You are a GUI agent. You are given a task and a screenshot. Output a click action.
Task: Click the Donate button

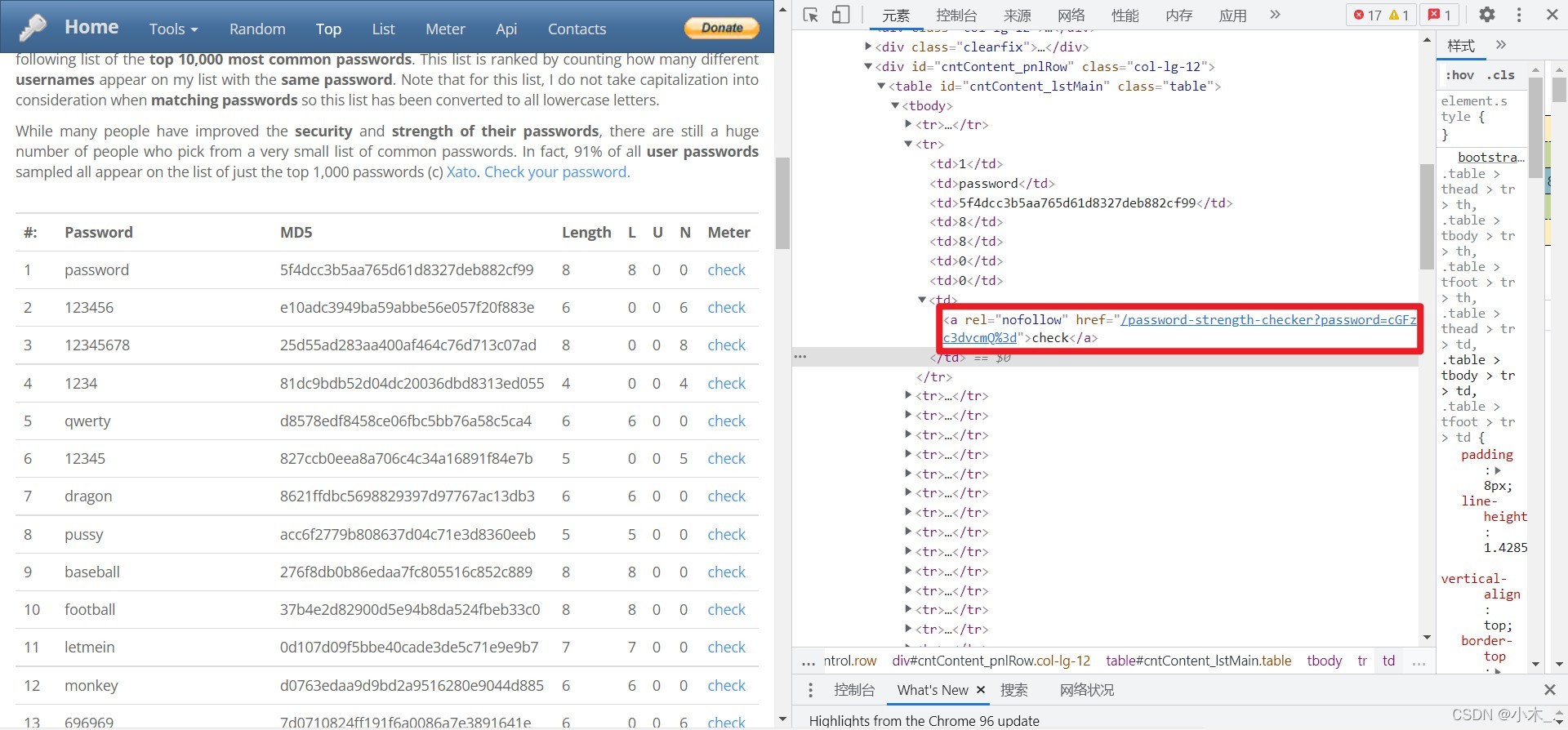coord(722,28)
